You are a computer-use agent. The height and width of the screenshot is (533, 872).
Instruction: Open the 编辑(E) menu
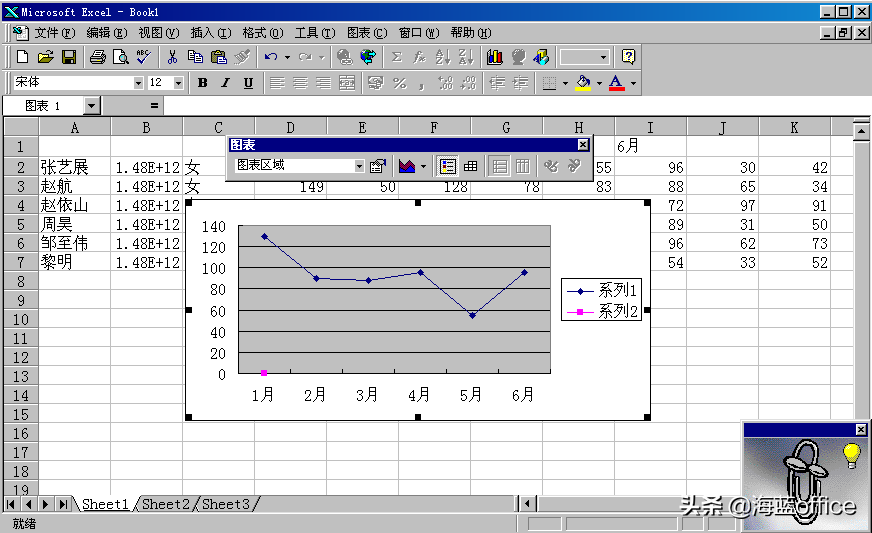tap(107, 33)
